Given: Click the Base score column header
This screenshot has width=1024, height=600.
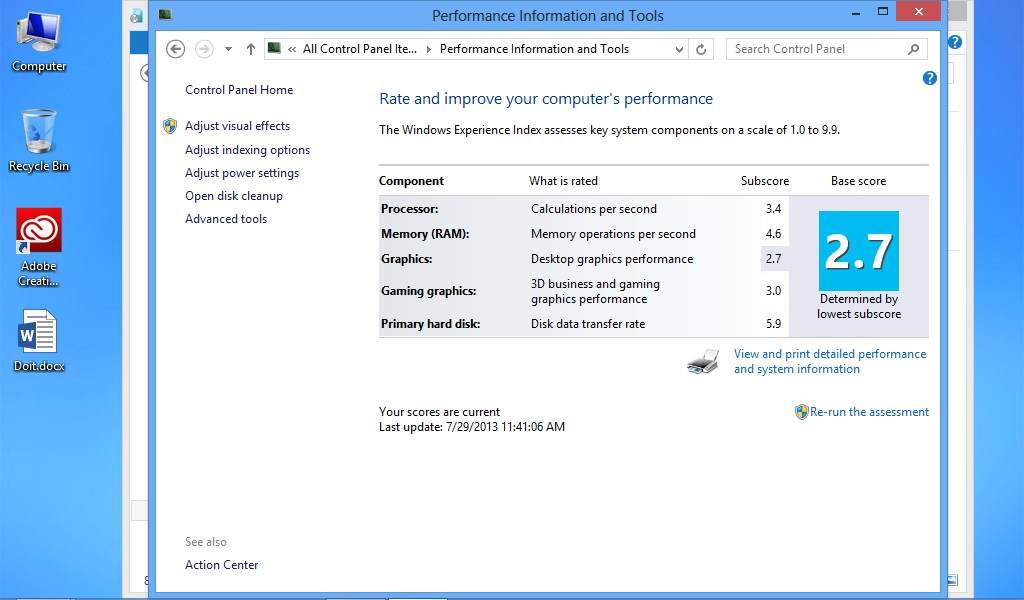Looking at the screenshot, I should [858, 181].
